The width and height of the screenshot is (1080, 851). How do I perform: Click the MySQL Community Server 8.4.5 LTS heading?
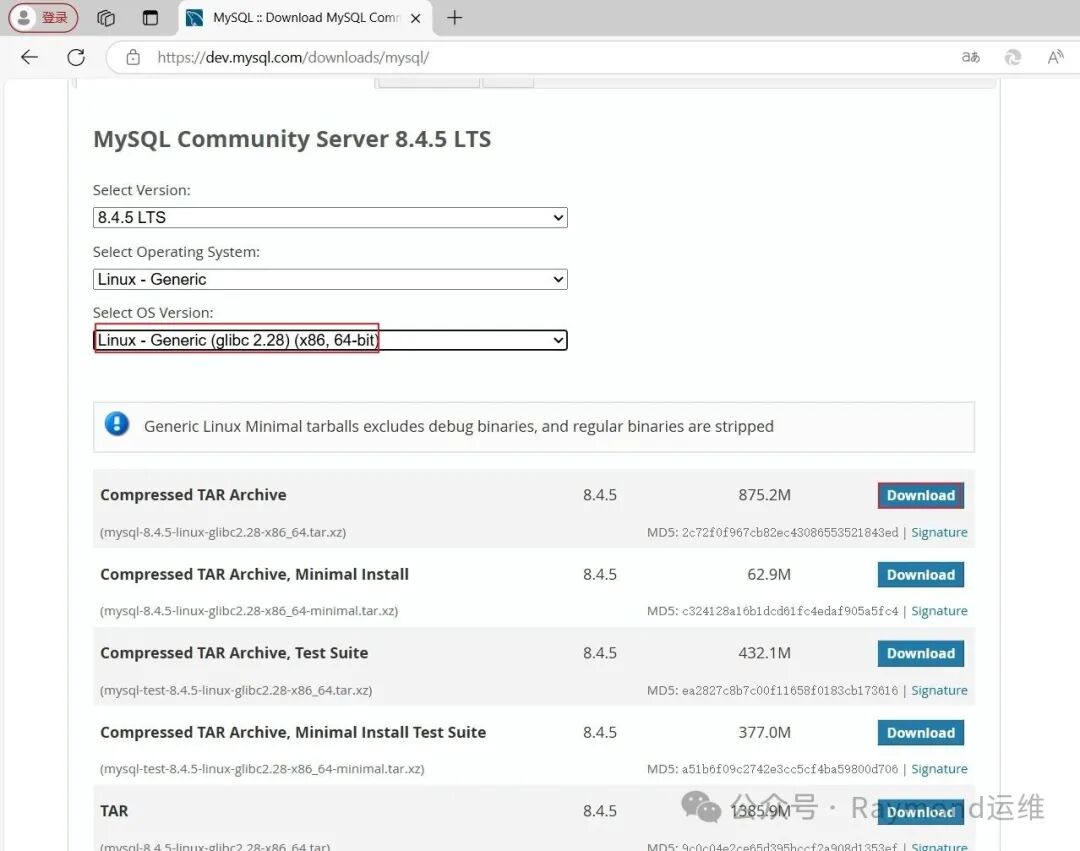[x=292, y=139]
